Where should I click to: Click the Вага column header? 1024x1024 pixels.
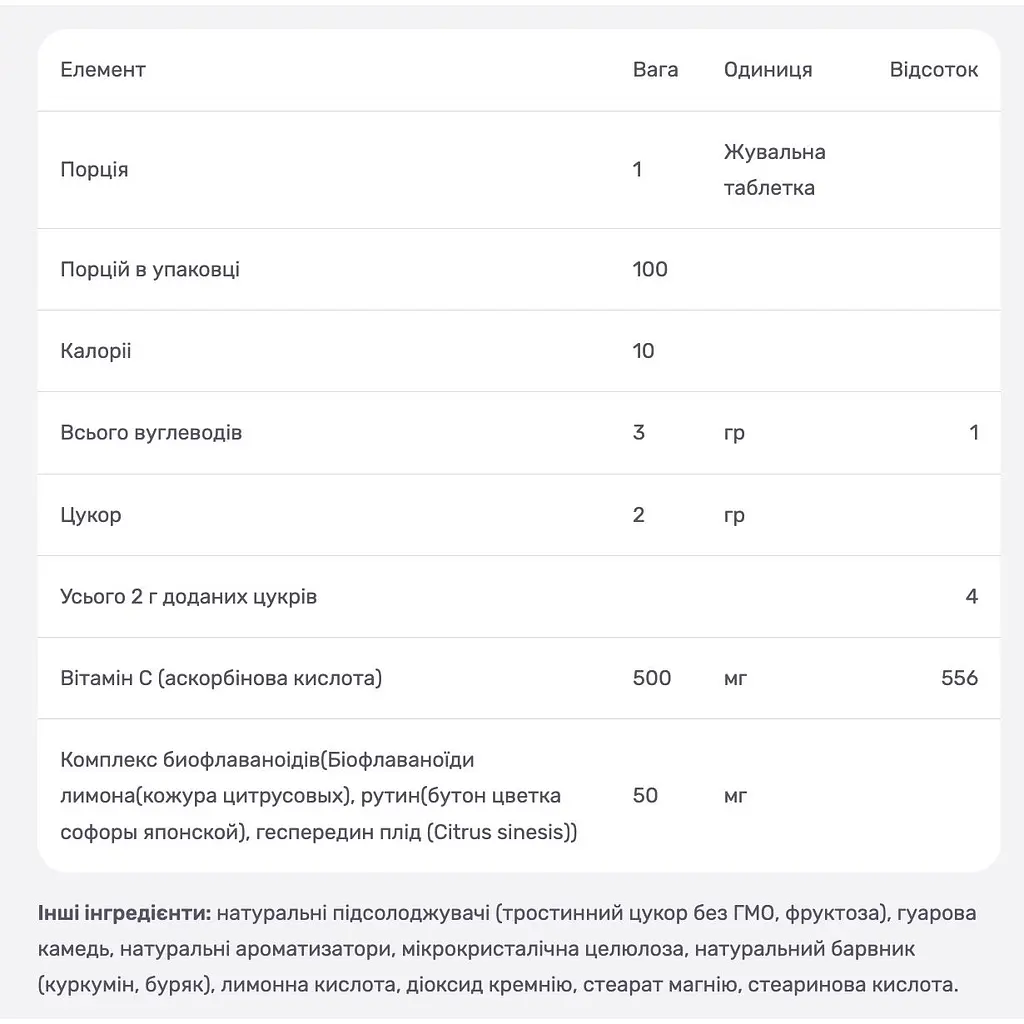(x=655, y=70)
